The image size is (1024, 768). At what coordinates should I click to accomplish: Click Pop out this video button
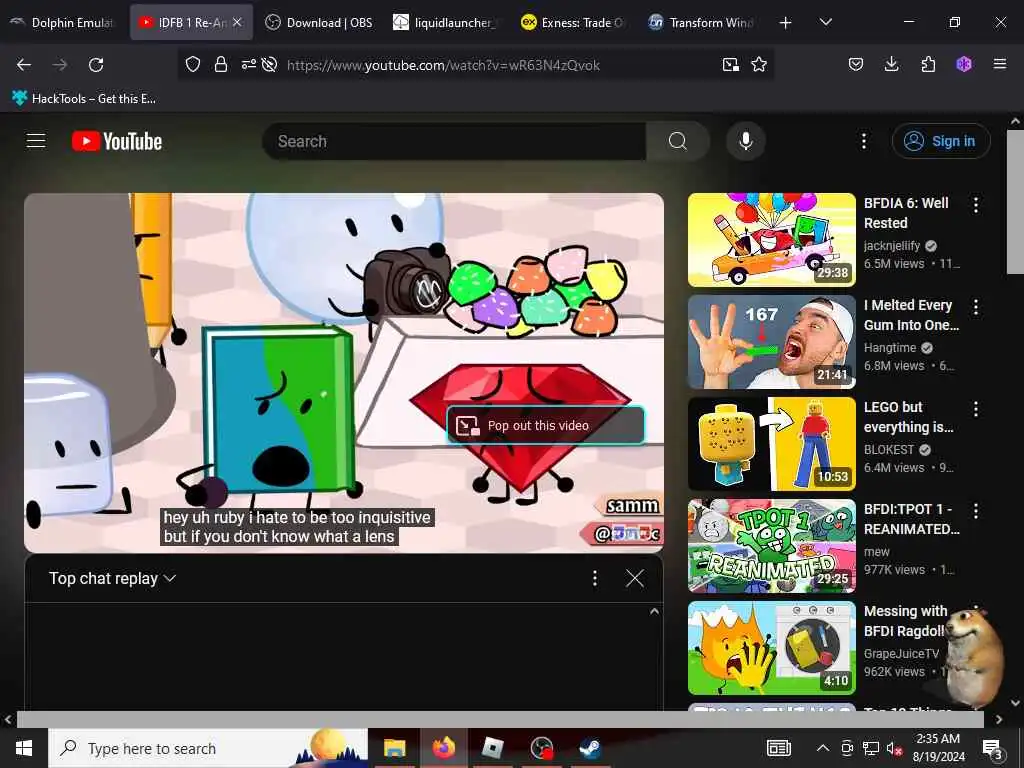(546, 425)
